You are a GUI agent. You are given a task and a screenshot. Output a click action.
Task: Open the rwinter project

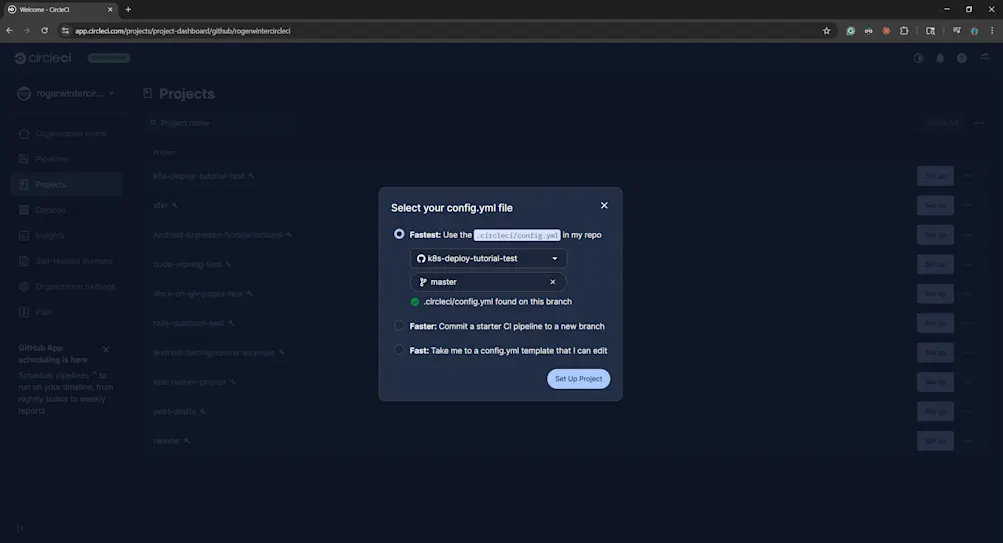(x=167, y=441)
